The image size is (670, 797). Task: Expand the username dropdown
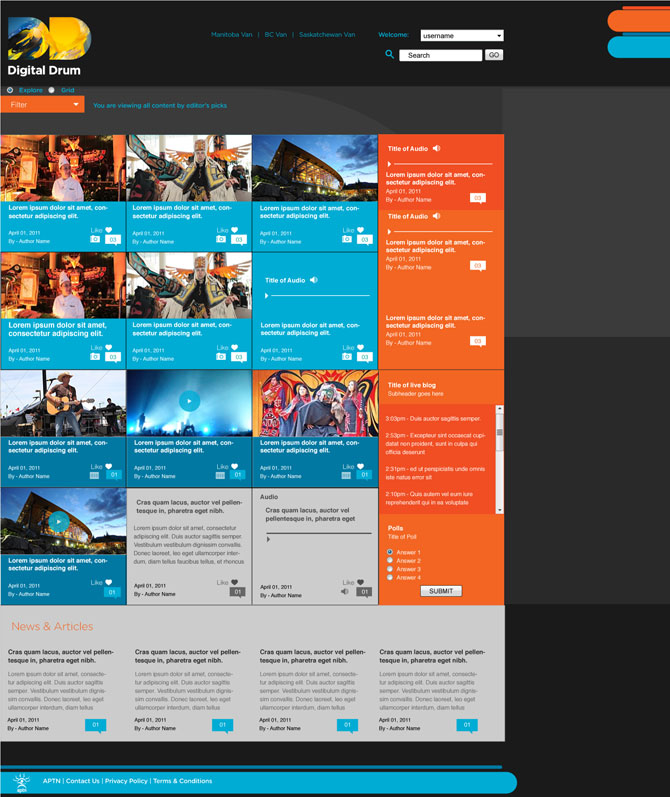pos(461,35)
